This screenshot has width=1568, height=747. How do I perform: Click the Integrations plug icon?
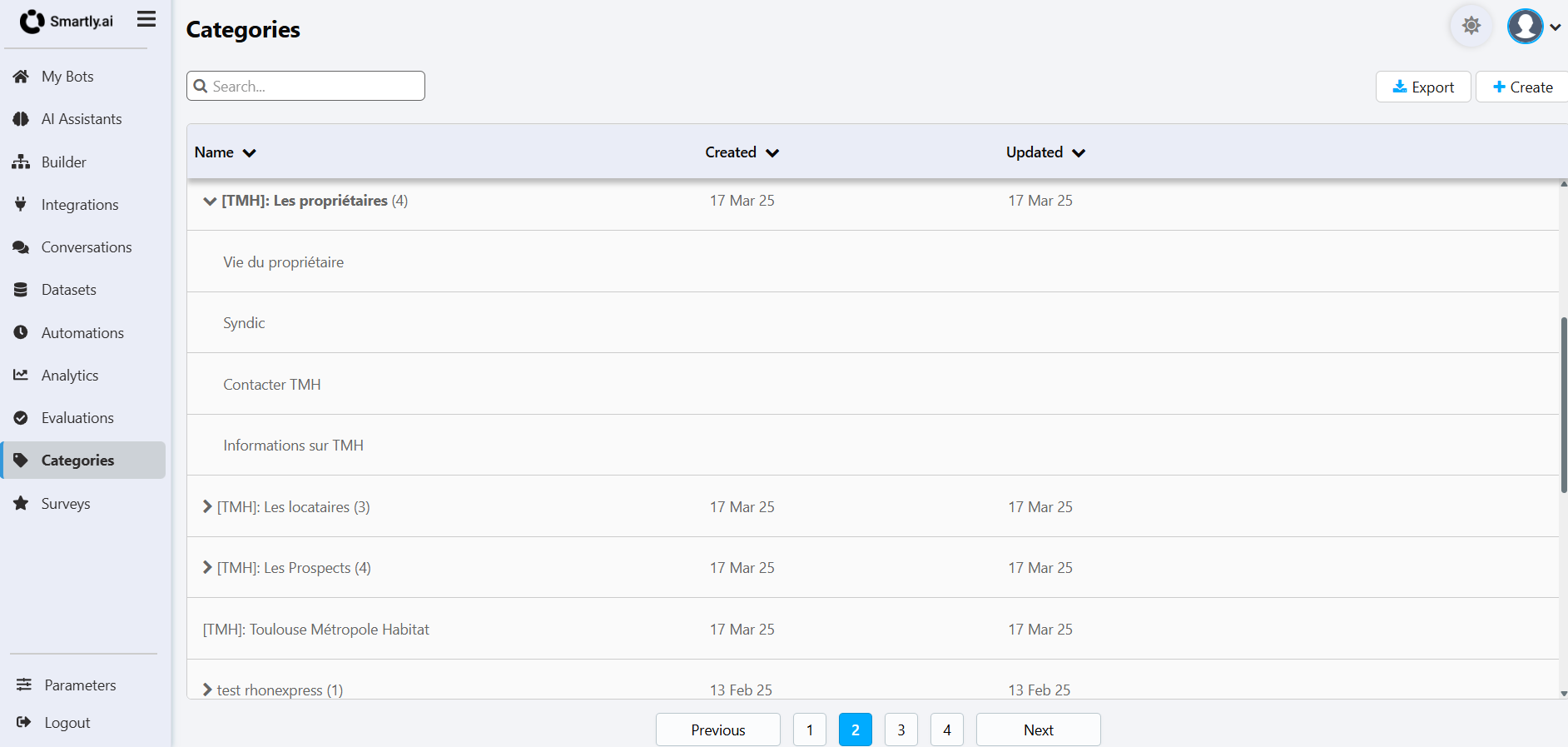coord(21,204)
